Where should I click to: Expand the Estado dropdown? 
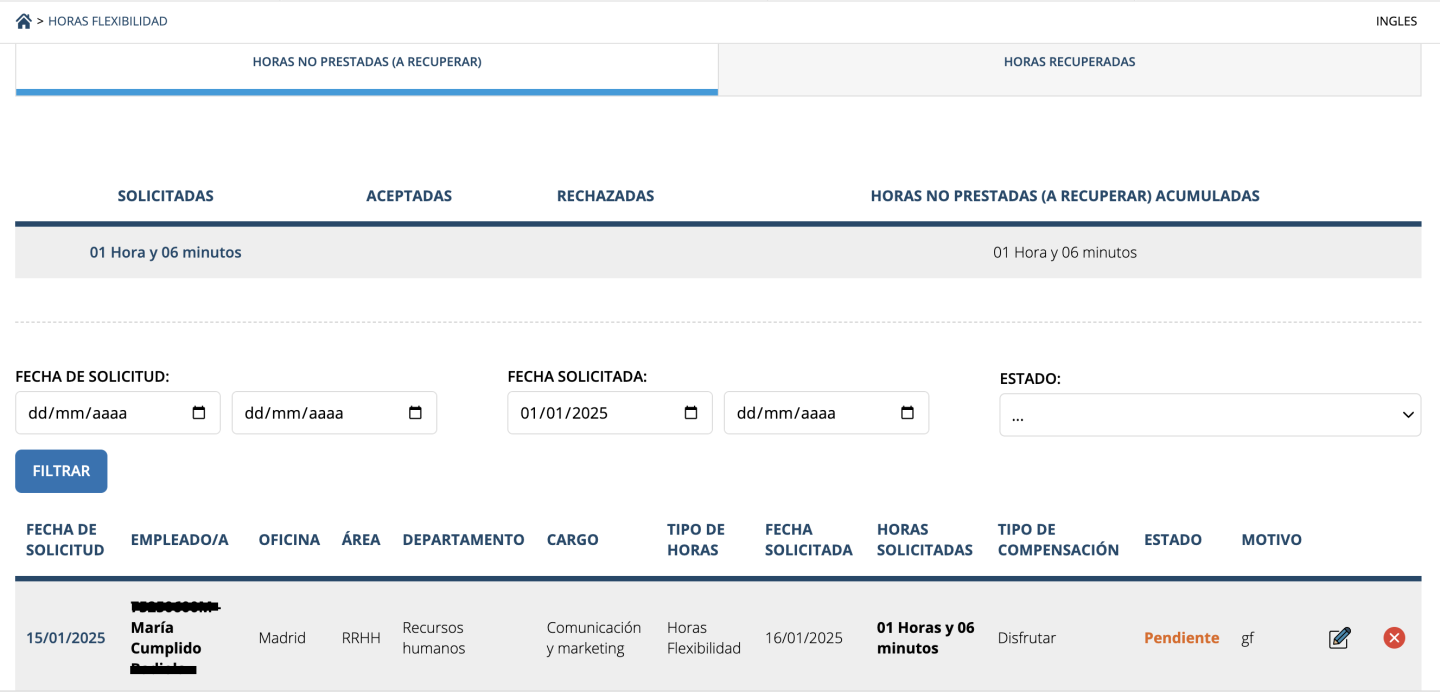tap(1209, 415)
